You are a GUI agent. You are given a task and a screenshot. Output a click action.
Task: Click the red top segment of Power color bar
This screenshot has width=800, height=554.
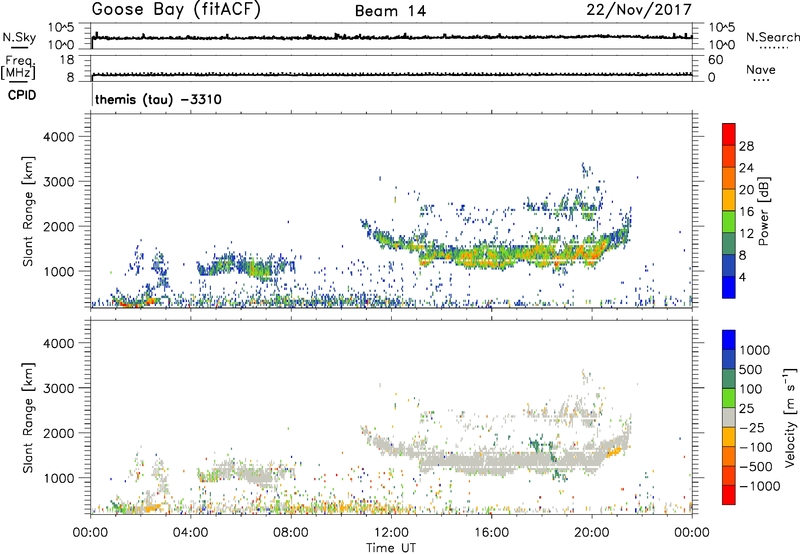click(x=729, y=134)
